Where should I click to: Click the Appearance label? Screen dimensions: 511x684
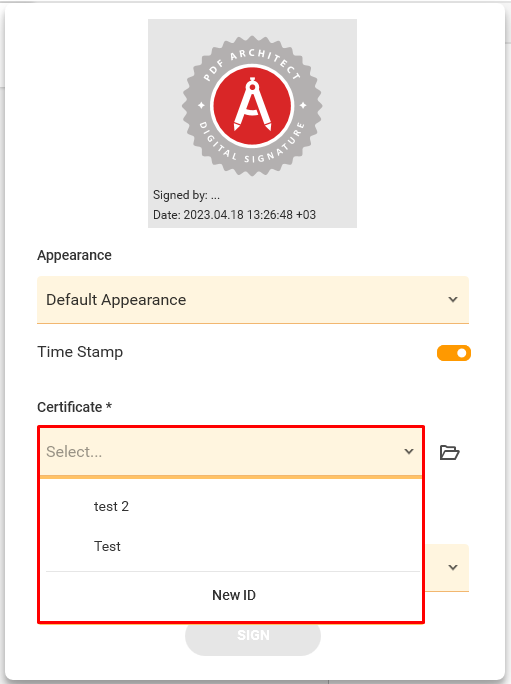[x=74, y=255]
